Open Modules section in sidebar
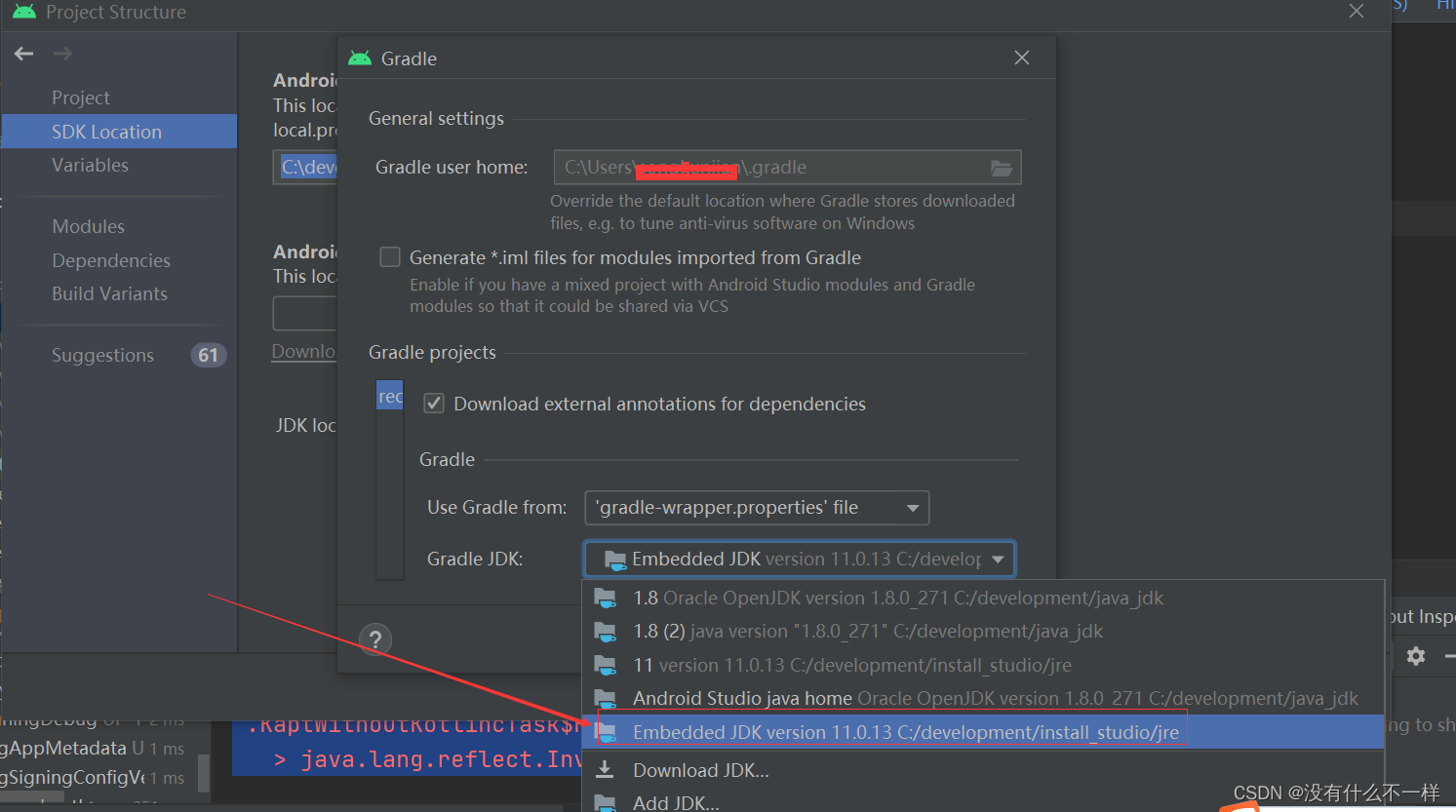 pos(89,226)
